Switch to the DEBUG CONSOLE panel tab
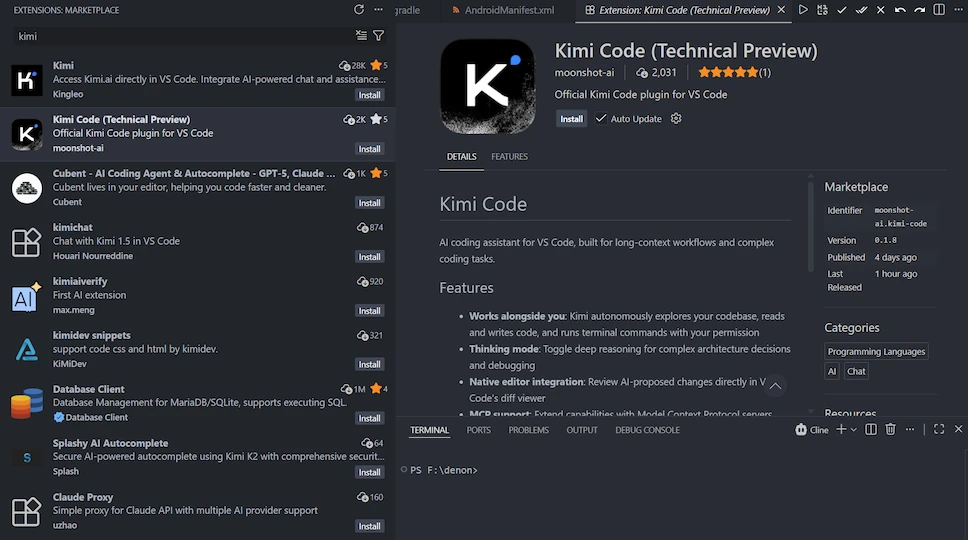968x540 pixels. coord(647,430)
